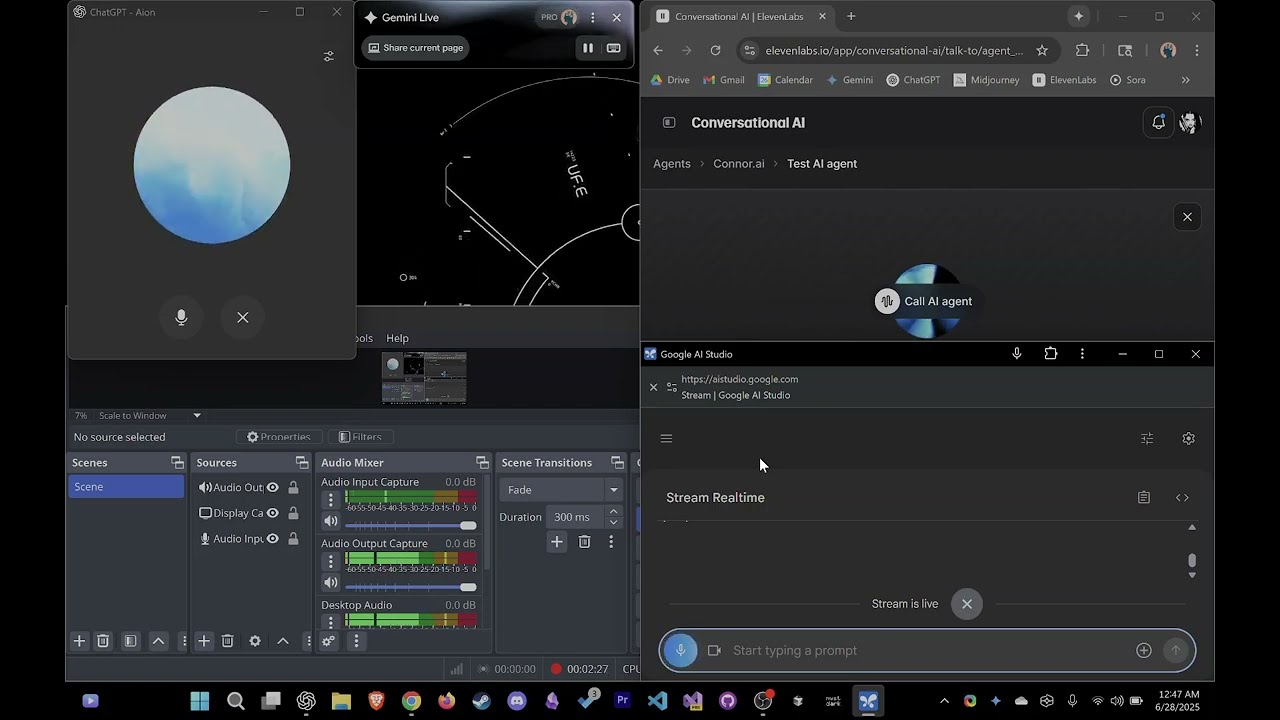1280x720 pixels.
Task: Show more bookmarks chevron in Chrome
Action: 1186,80
